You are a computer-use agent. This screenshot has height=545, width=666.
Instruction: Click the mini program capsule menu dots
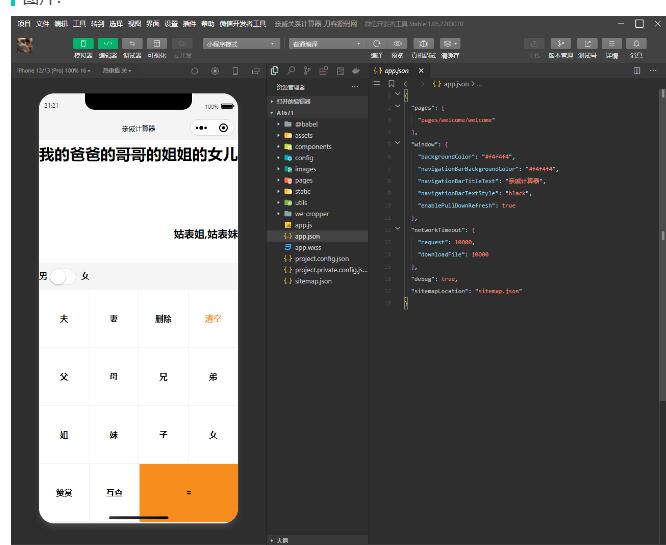click(x=202, y=129)
